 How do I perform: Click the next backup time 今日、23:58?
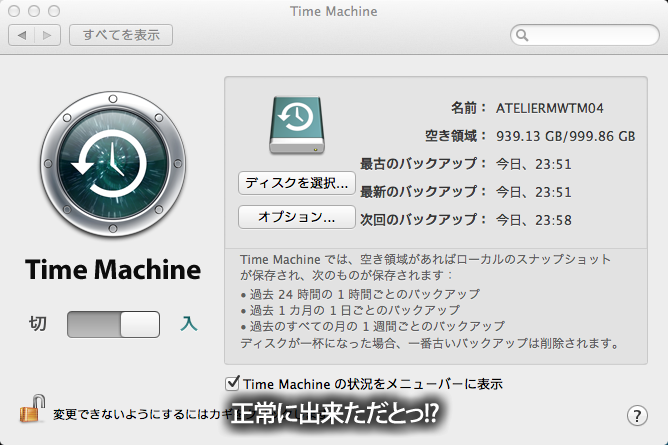pos(533,220)
